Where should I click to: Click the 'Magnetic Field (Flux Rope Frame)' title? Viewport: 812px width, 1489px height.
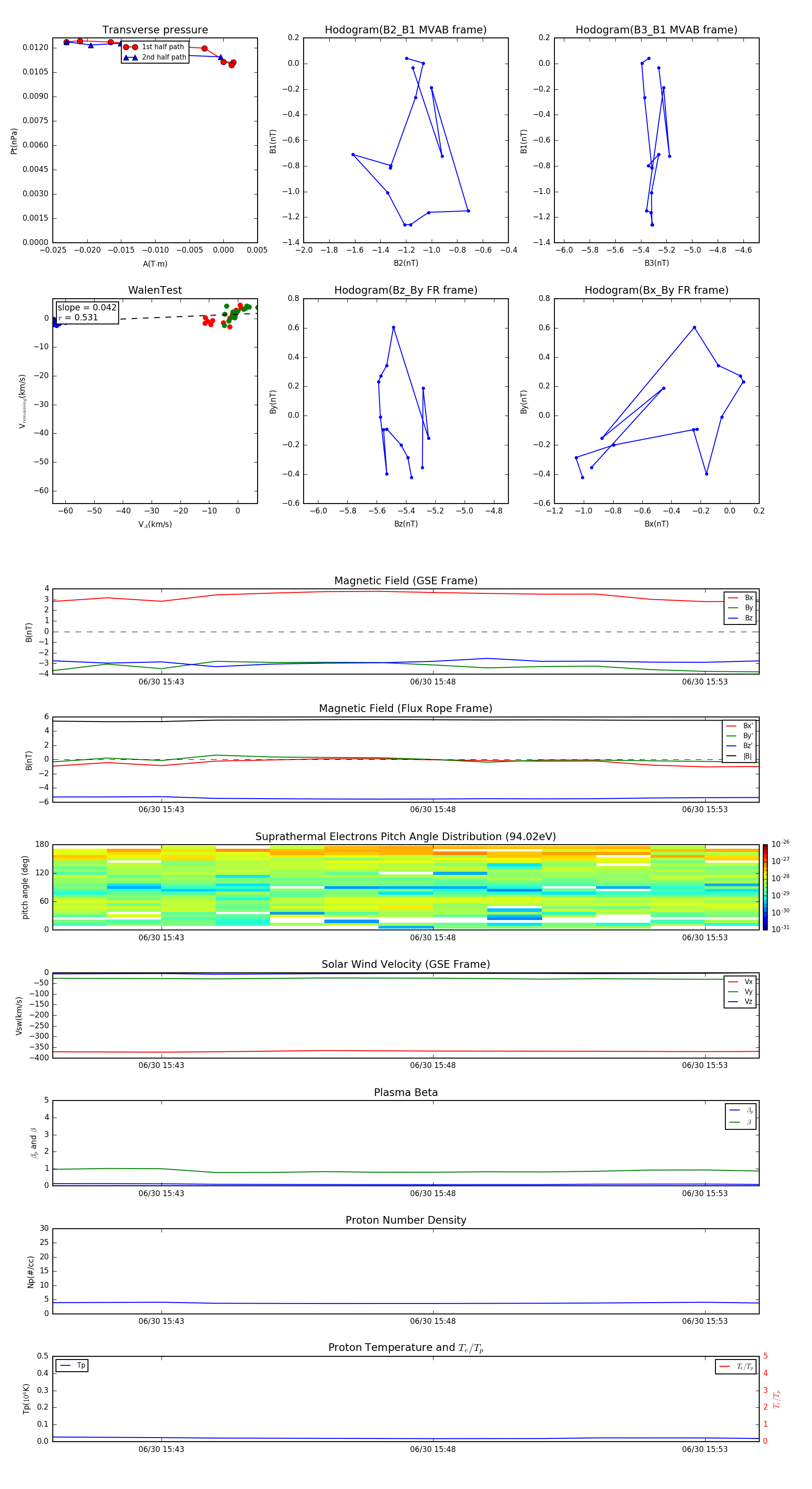(406, 709)
